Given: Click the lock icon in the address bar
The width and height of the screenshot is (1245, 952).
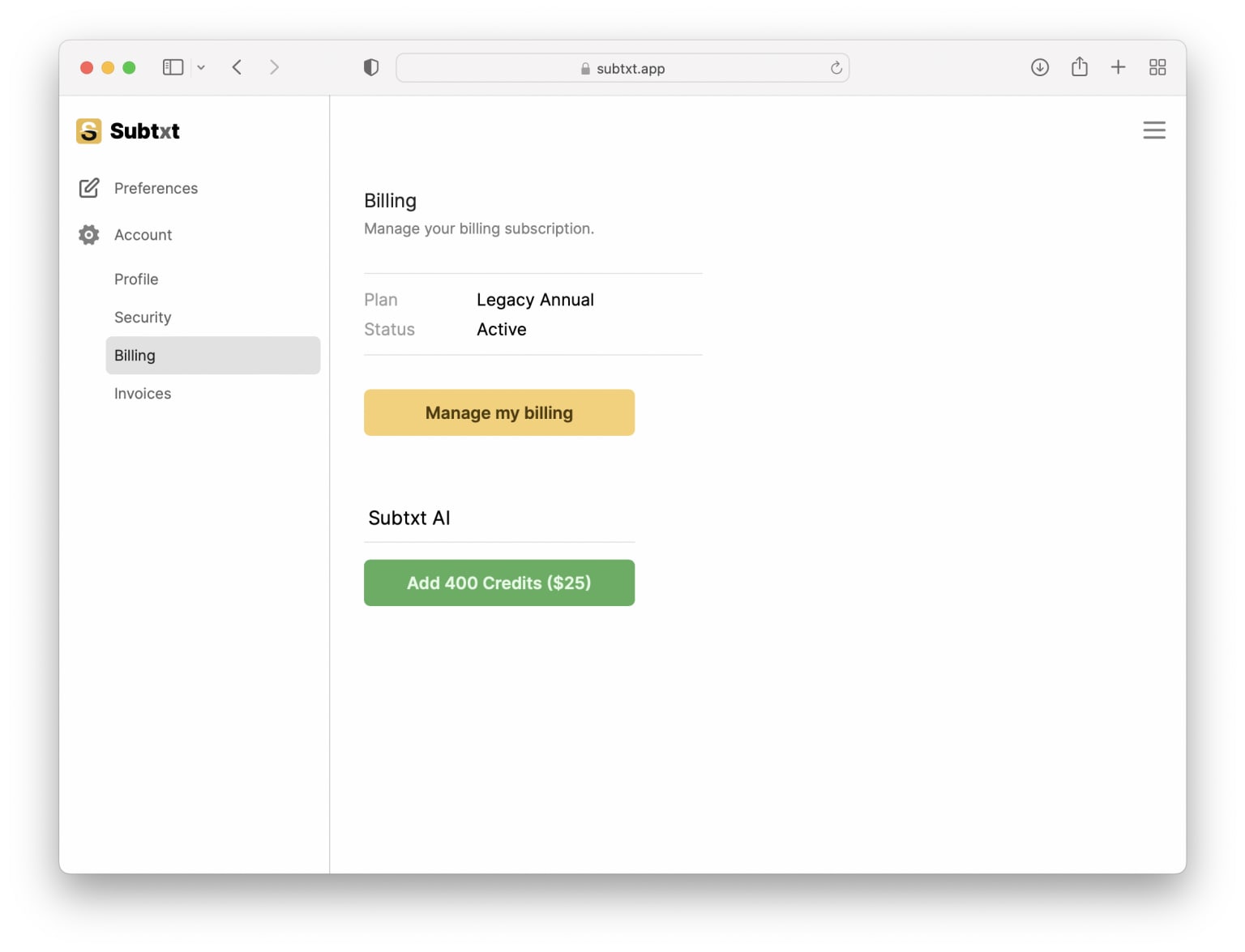Looking at the screenshot, I should click(585, 69).
